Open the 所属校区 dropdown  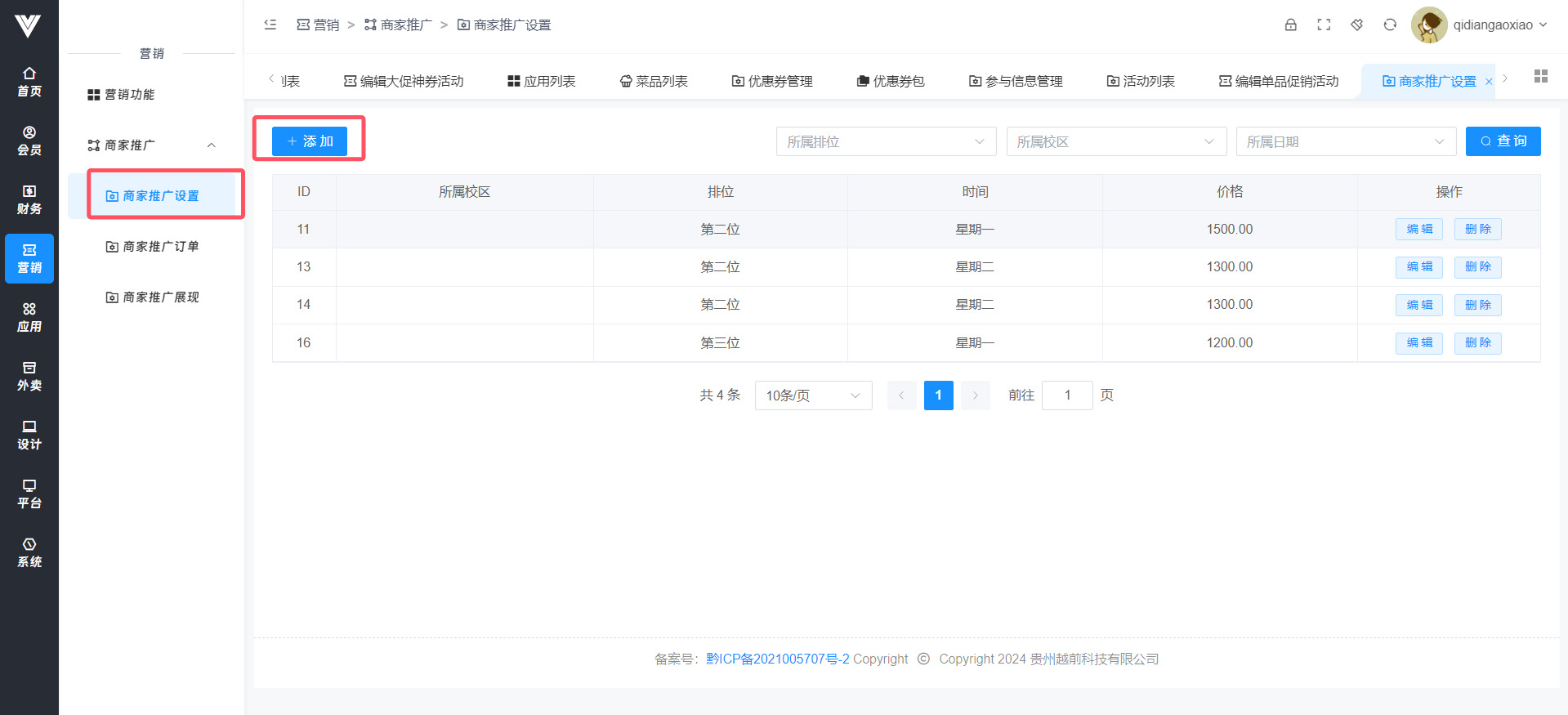(1116, 141)
